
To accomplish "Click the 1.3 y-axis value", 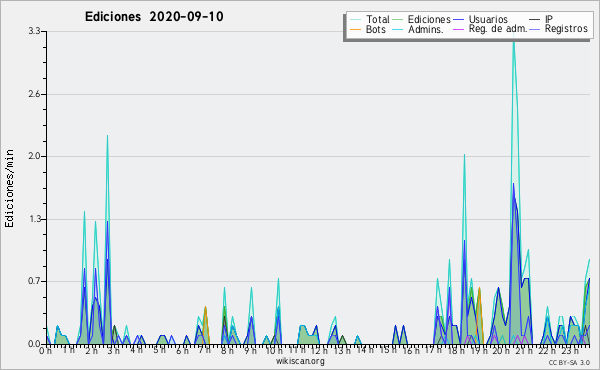I will 34,219.
